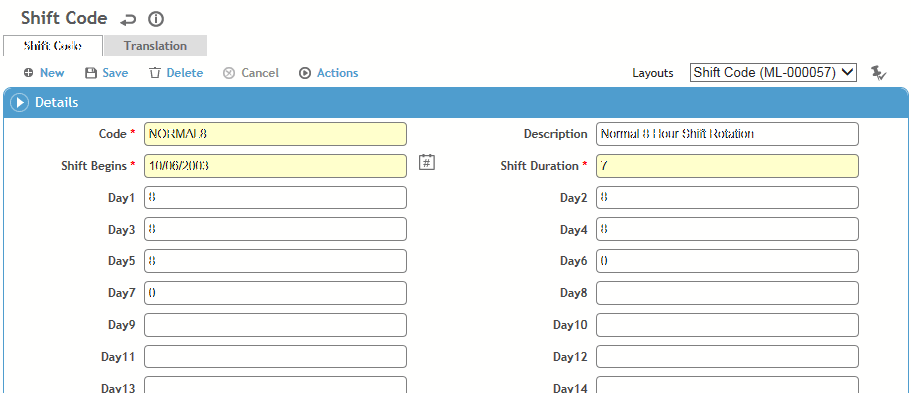
Task: Click the Delete button label
Action: (x=185, y=73)
